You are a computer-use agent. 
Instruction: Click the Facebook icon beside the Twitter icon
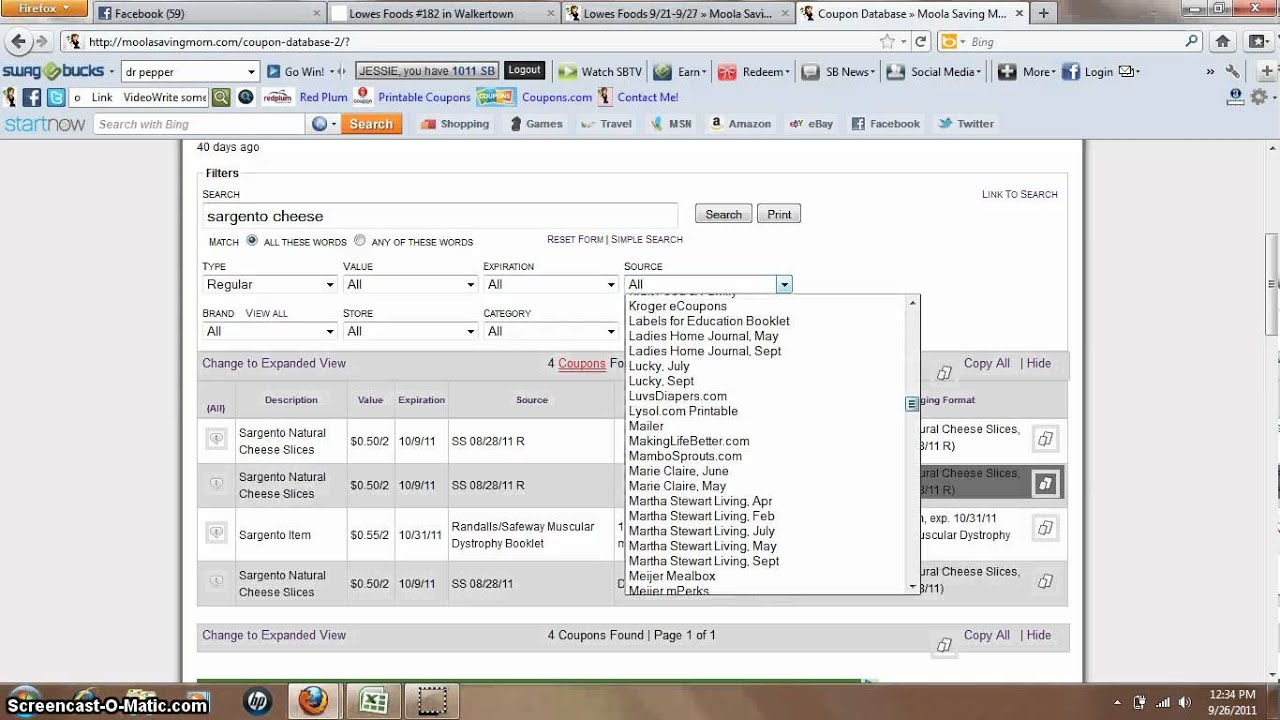tap(32, 97)
